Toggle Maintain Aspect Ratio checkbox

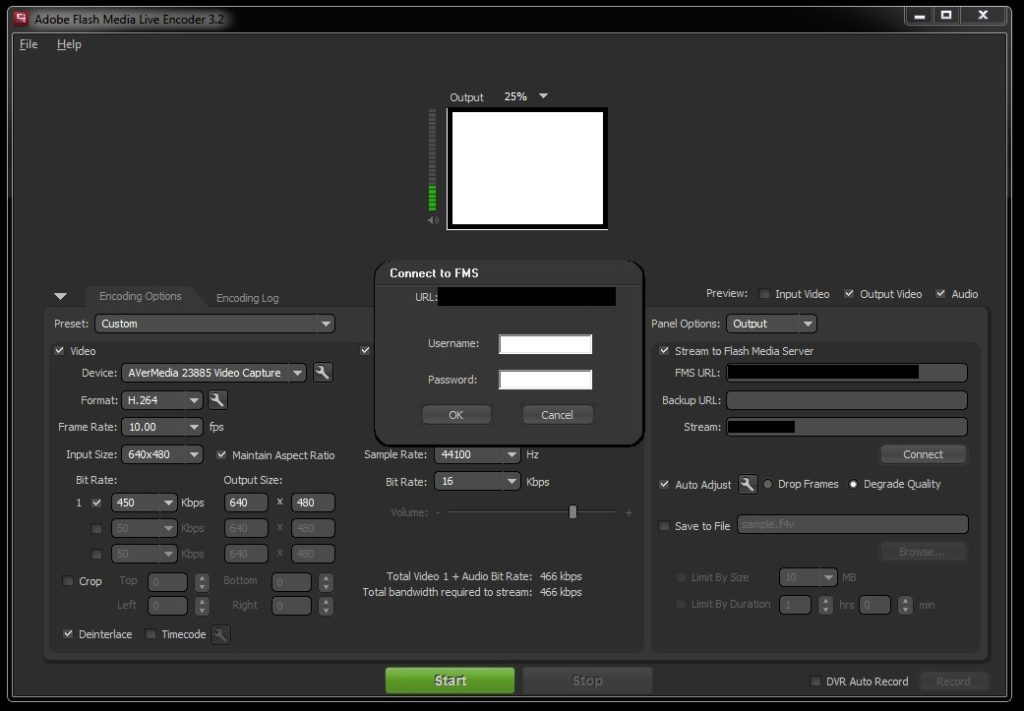click(221, 454)
